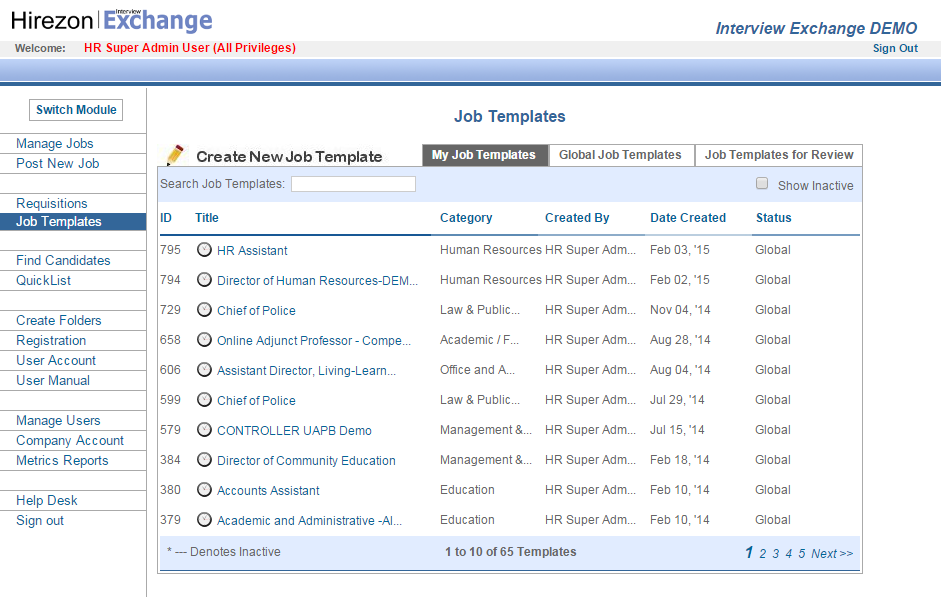This screenshot has width=941, height=597.
Task: Click clock icon beside Director of Community Education
Action: (205, 460)
